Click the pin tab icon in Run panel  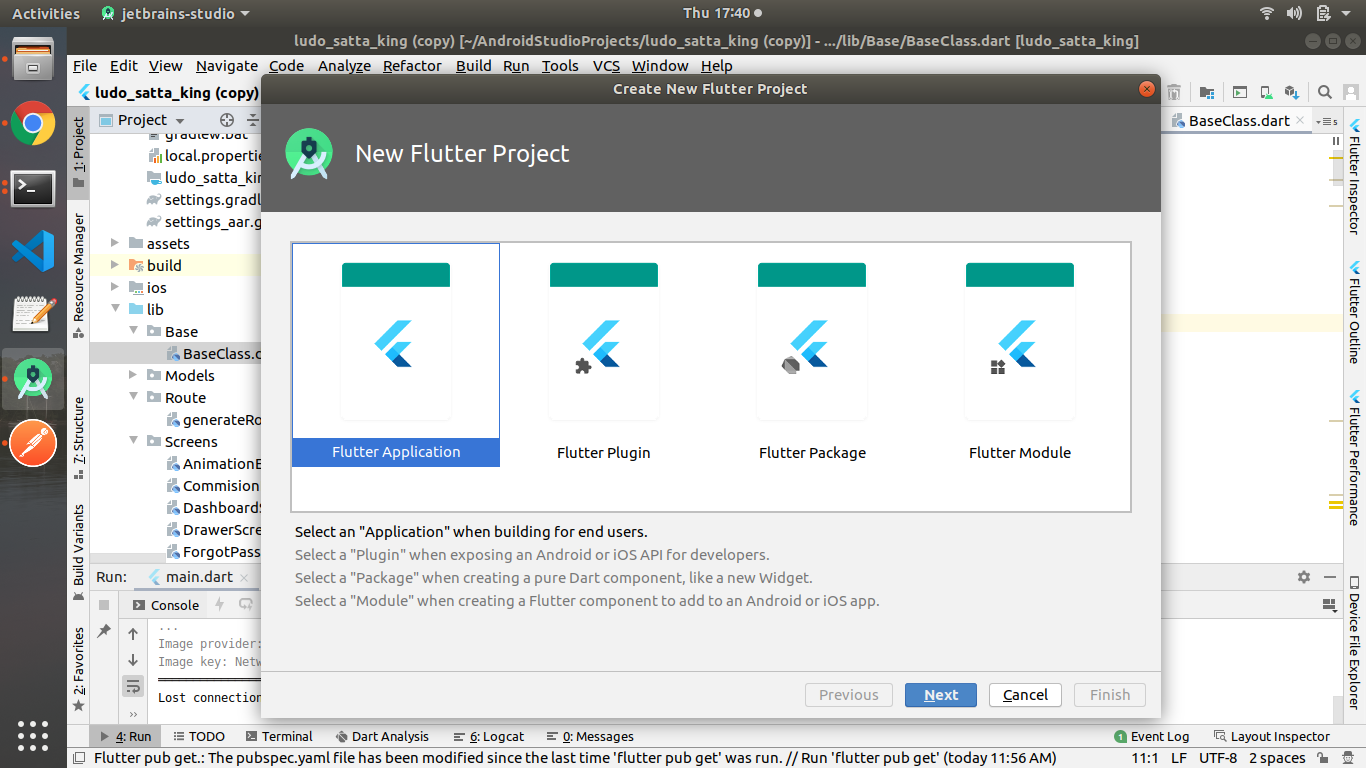click(104, 632)
